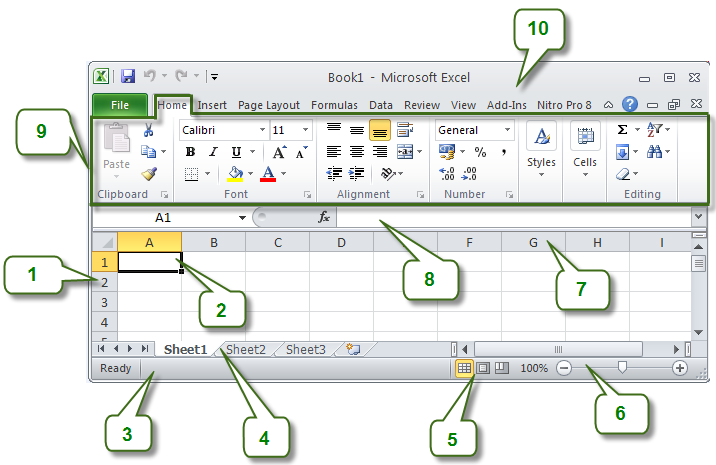Open Microsoft Excel Help question mark

coord(630,104)
